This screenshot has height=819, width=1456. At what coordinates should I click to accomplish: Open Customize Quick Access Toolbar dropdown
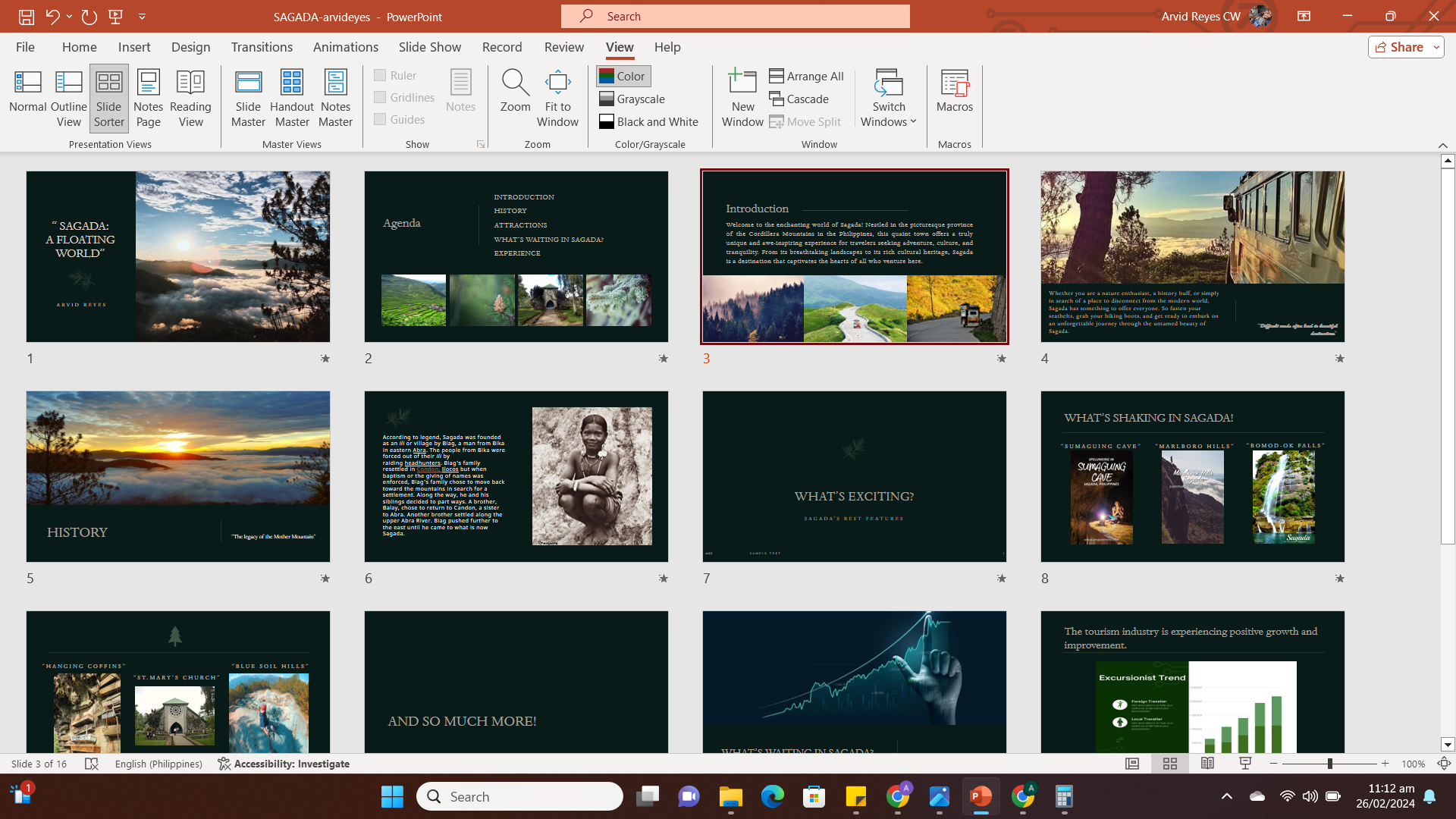142,16
